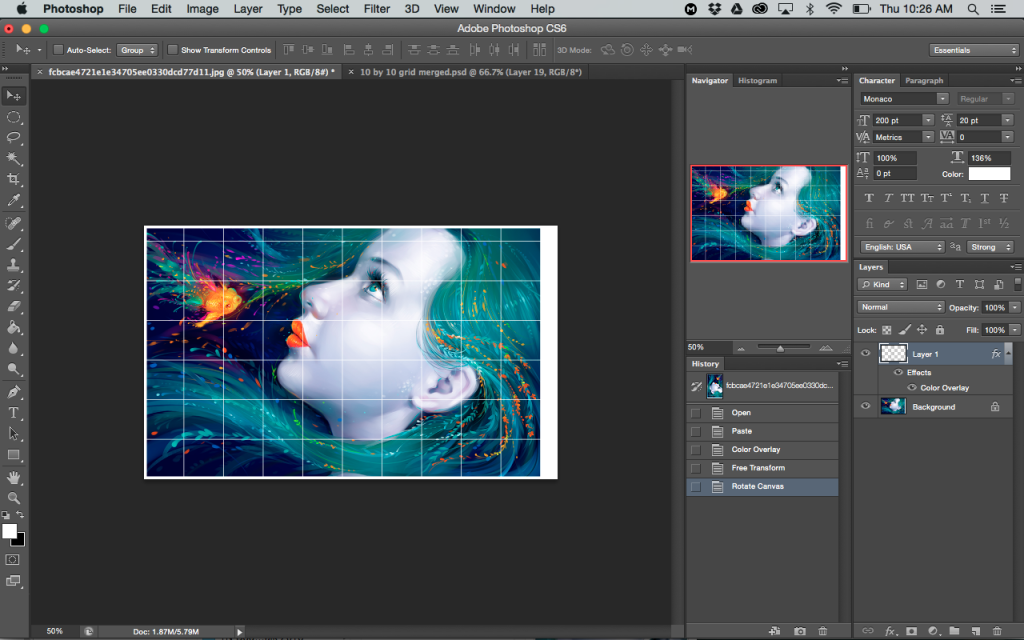Select the Magic Wand tool
The image size is (1024, 640).
(13, 159)
